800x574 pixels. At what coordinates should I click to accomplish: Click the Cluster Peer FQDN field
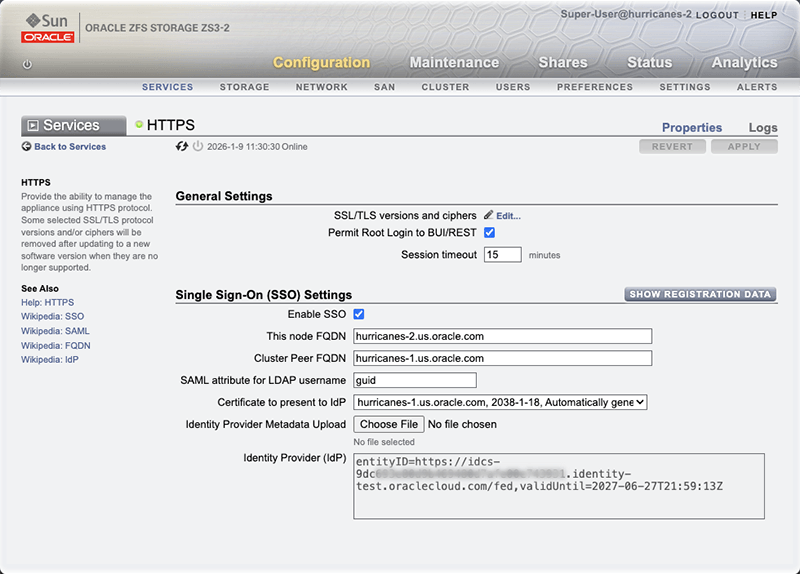pos(503,358)
